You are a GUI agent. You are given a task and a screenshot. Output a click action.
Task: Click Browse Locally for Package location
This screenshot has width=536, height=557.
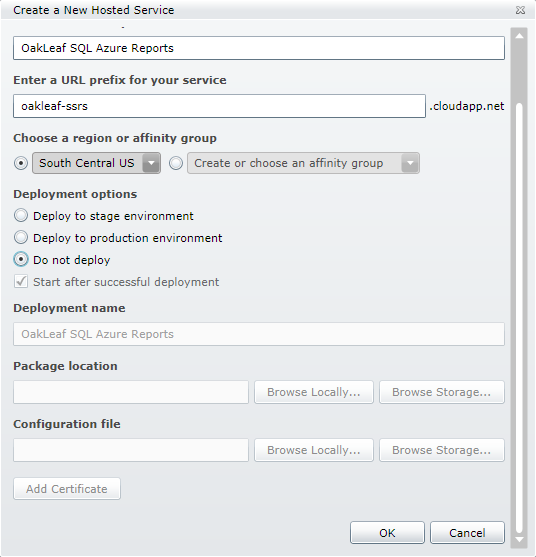314,392
